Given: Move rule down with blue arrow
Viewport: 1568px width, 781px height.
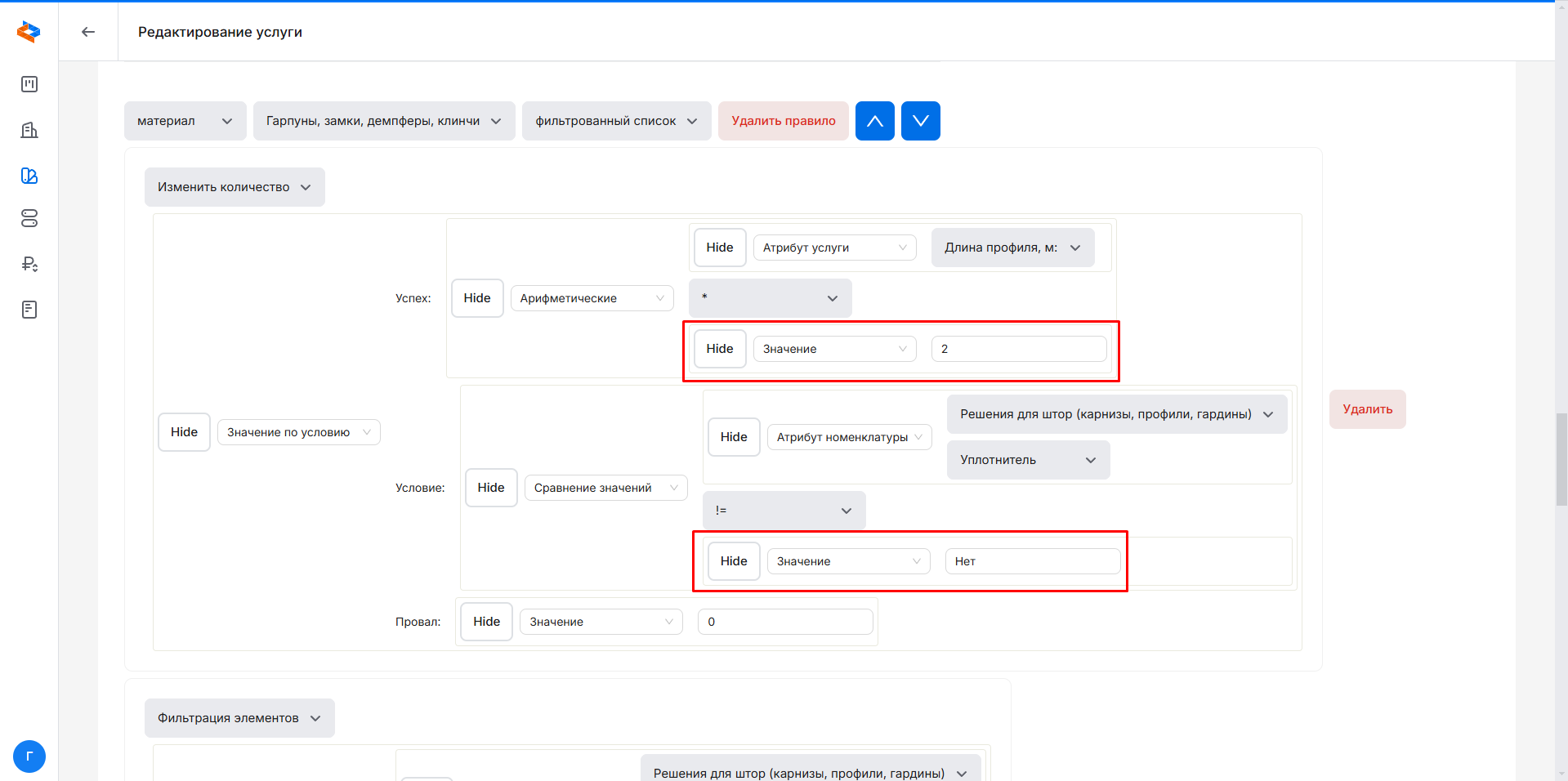Looking at the screenshot, I should [x=920, y=121].
